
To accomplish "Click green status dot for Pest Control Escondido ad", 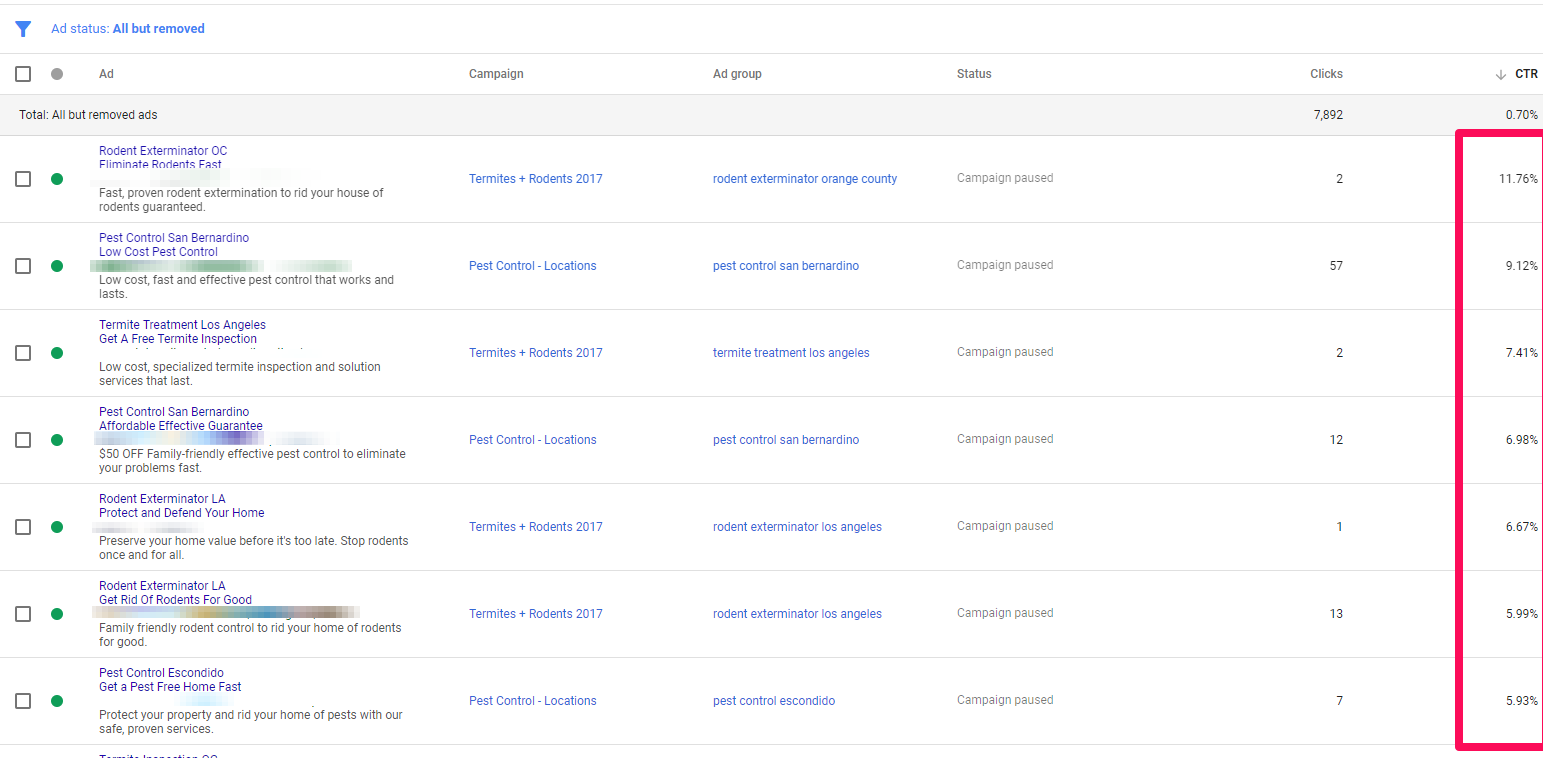I will point(57,701).
